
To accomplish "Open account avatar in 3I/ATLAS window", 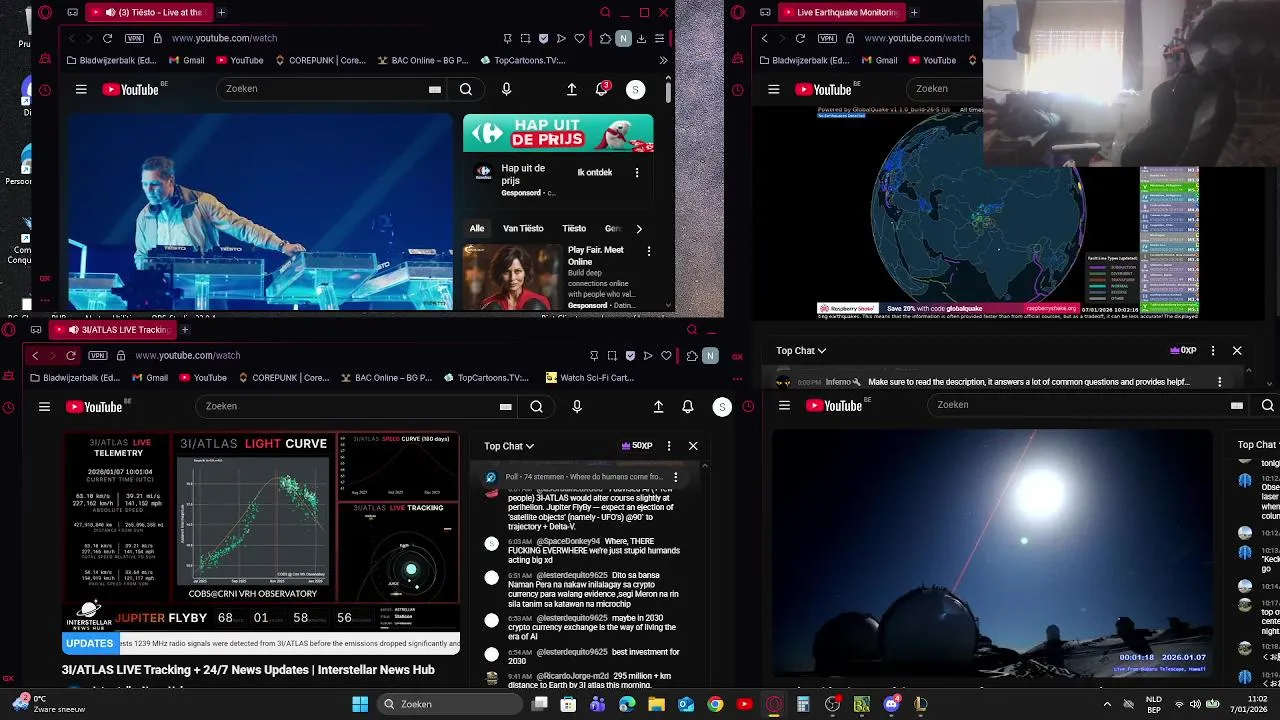I will pyautogui.click(x=722, y=406).
